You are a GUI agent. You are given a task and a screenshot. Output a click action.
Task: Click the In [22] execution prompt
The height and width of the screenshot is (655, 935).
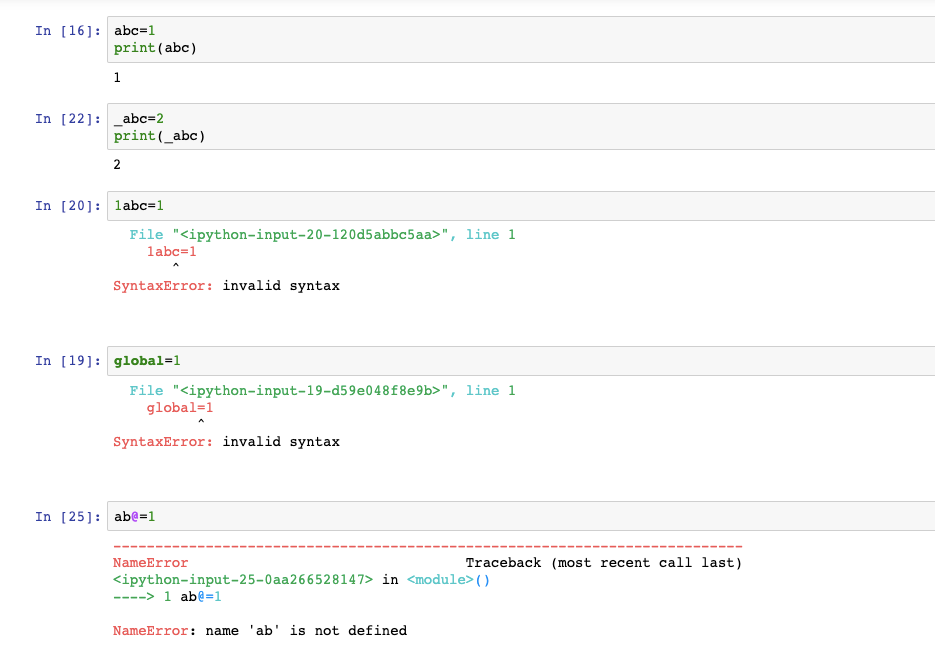click(x=67, y=119)
